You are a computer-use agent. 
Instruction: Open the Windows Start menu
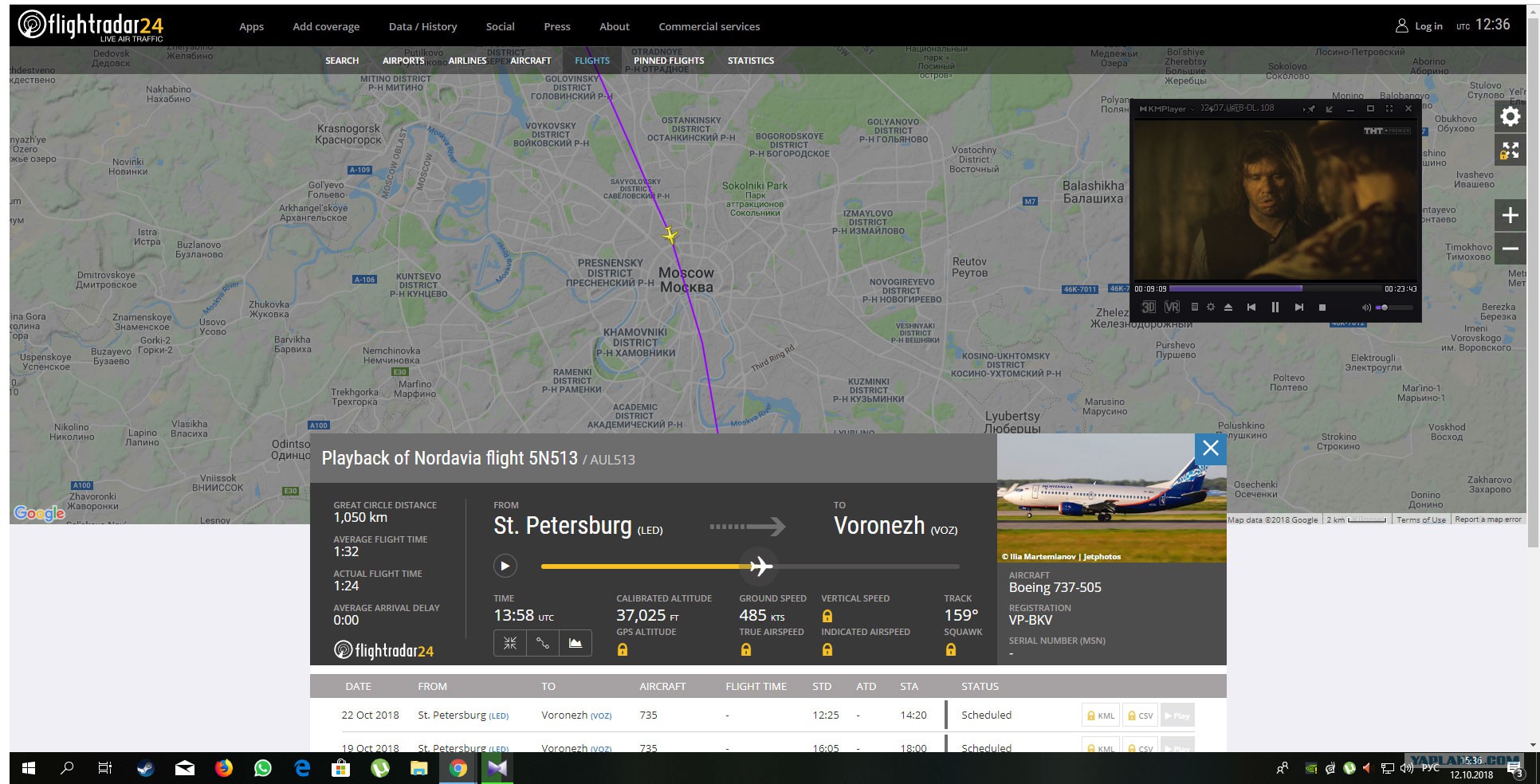pos(29,768)
